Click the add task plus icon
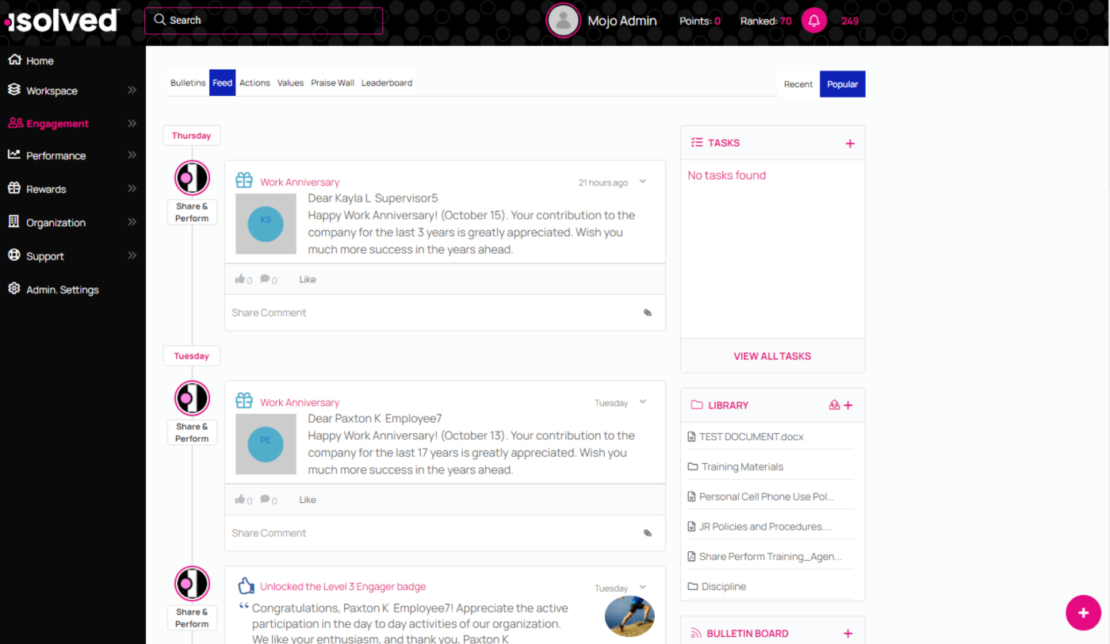Viewport: 1110px width, 644px height. [x=851, y=142]
